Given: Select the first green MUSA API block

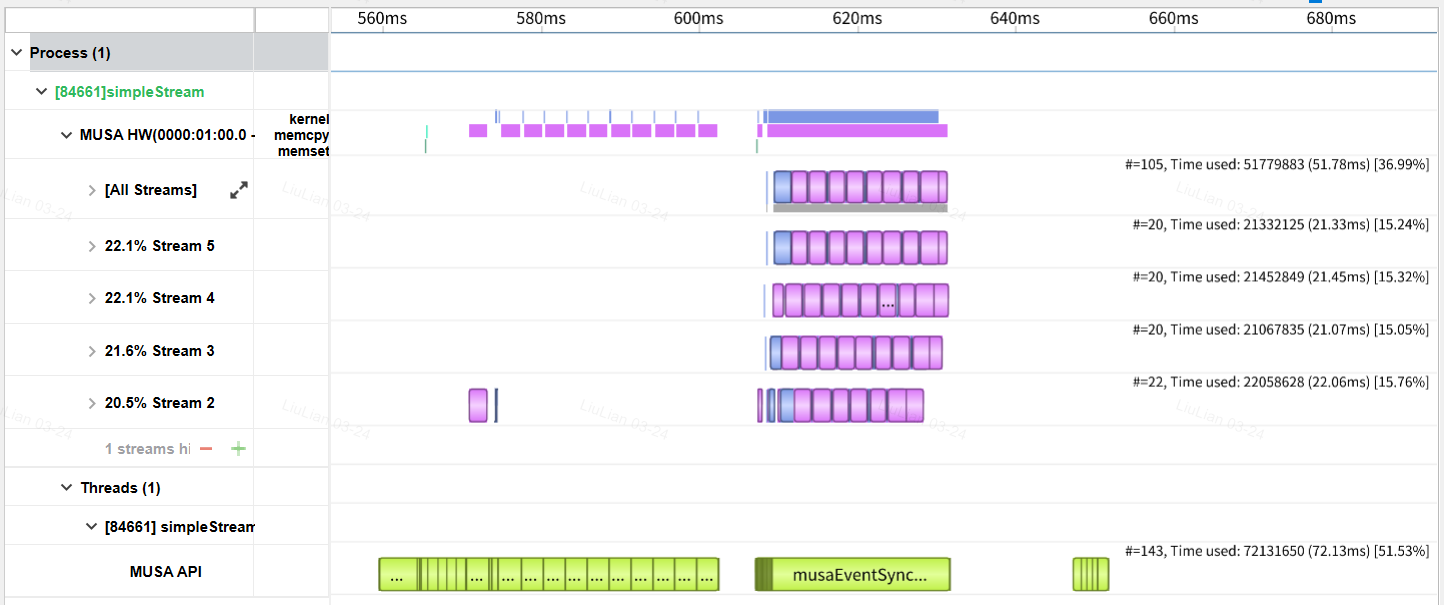Looking at the screenshot, I should tap(397, 575).
